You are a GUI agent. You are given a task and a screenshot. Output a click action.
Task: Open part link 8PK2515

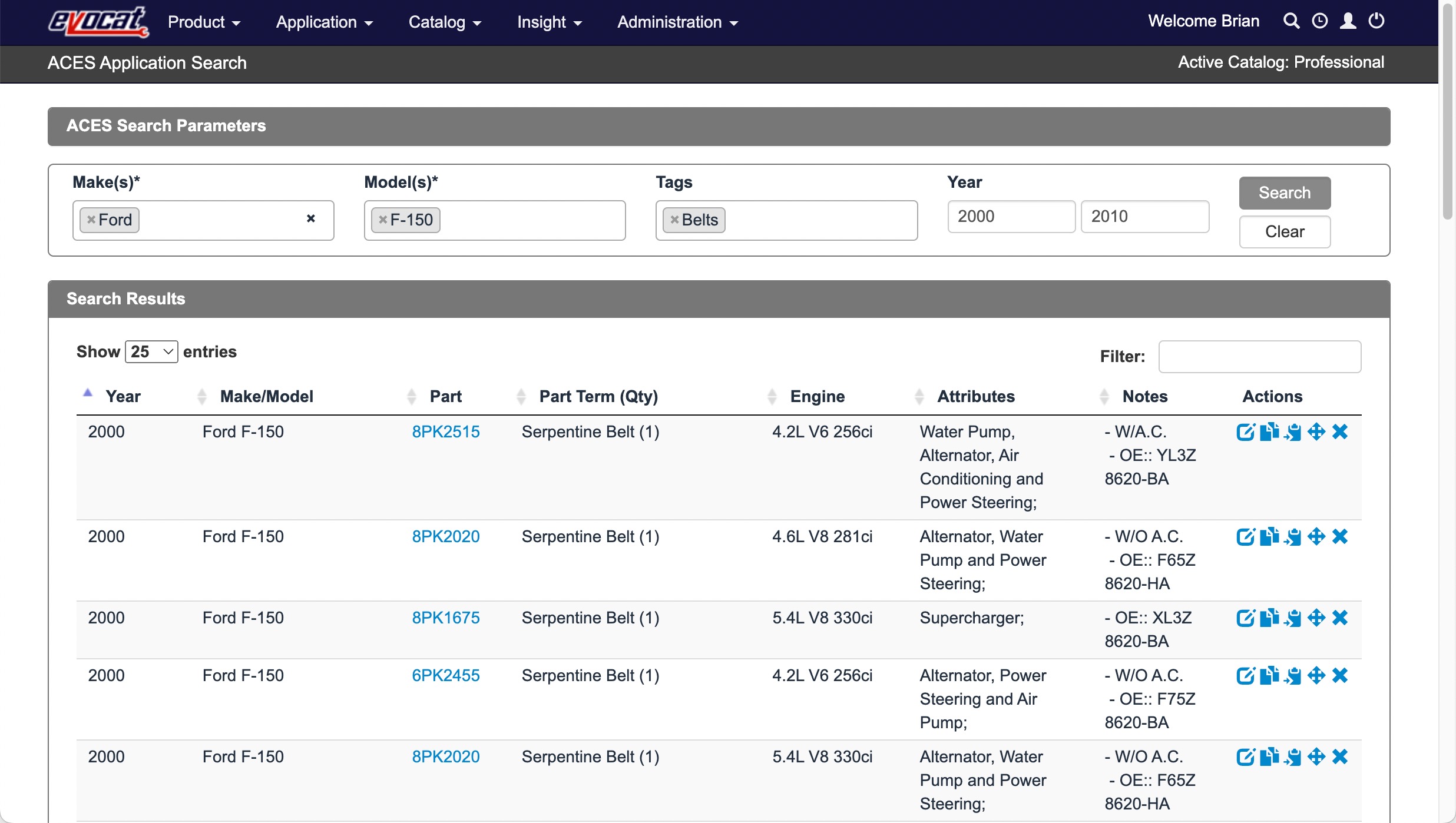446,432
